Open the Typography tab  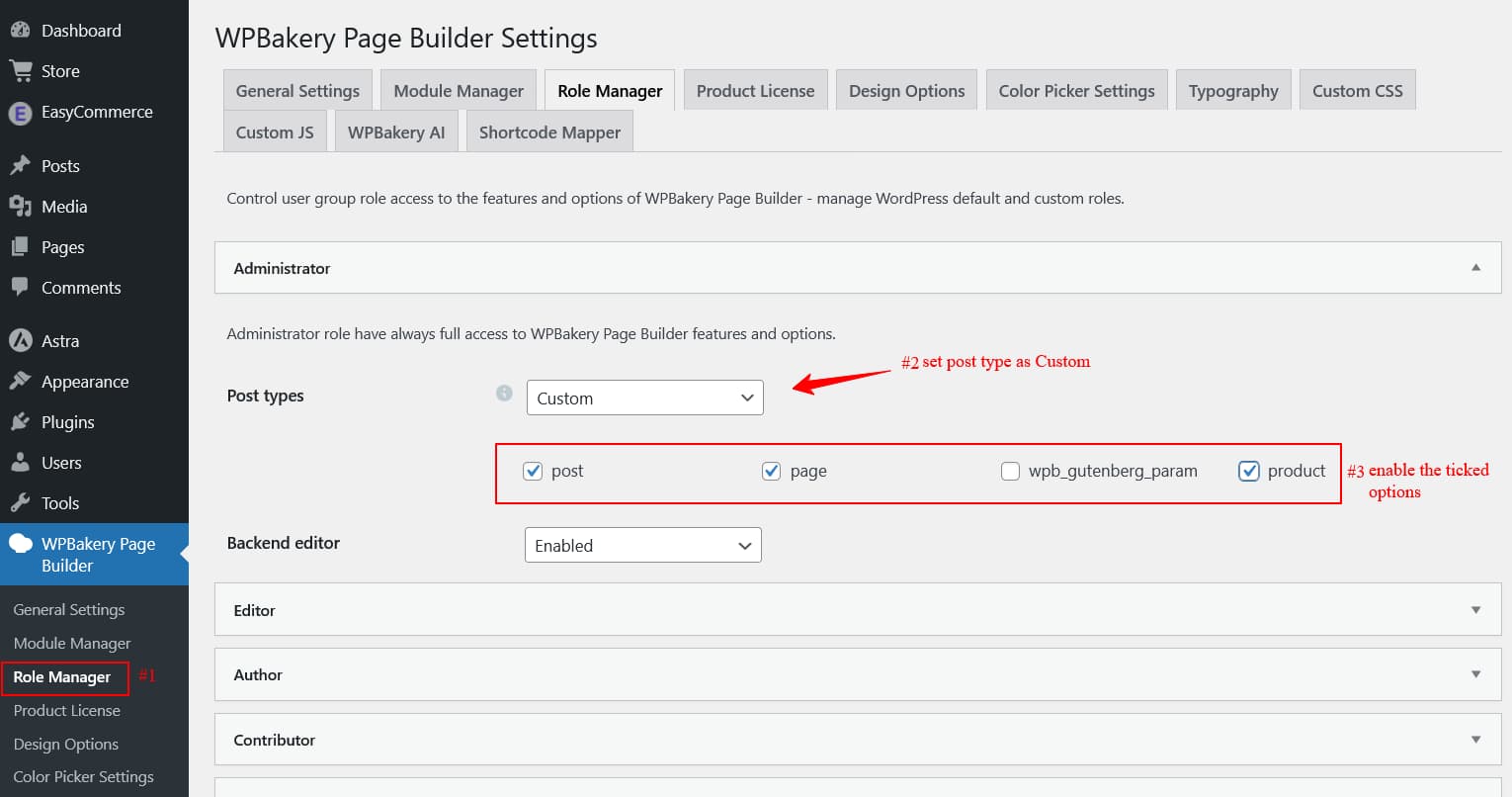tap(1233, 89)
